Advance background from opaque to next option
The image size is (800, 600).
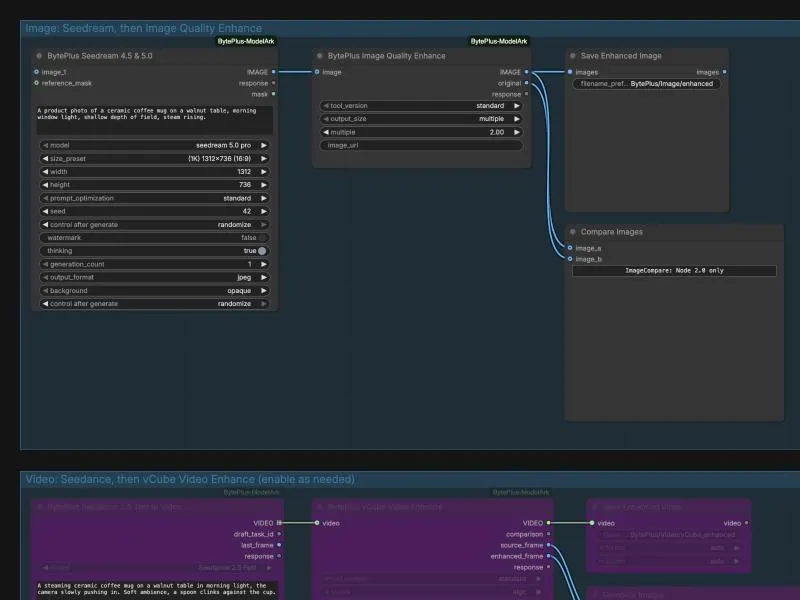[x=264, y=291]
